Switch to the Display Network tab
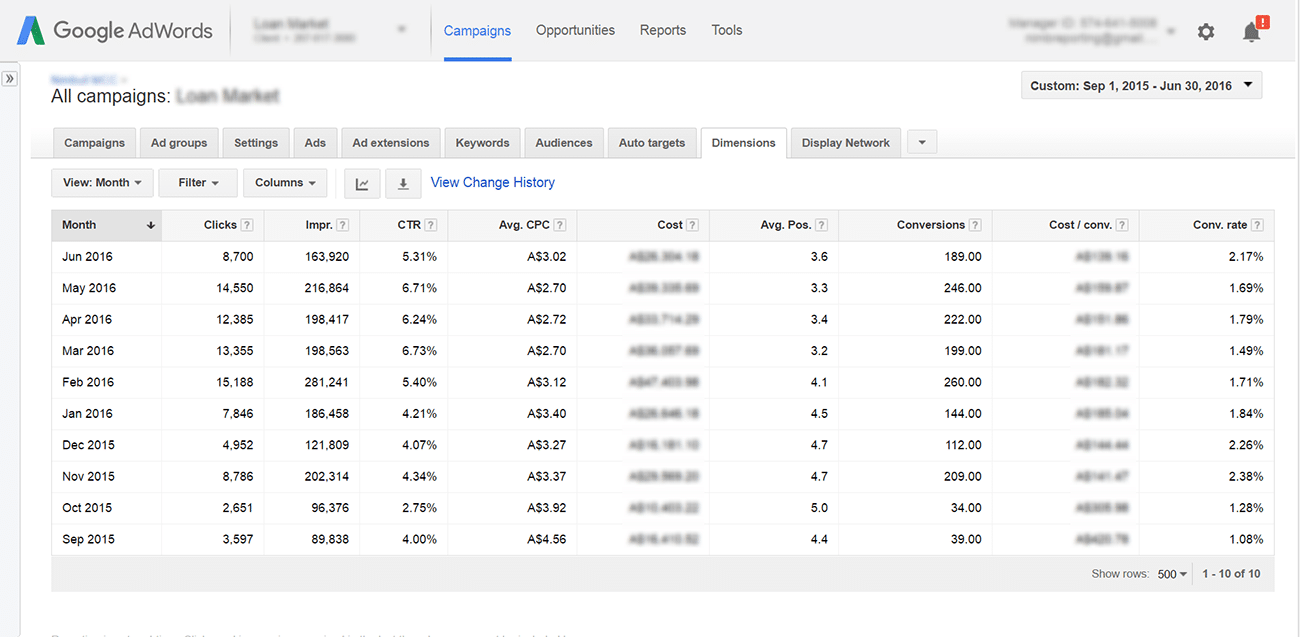This screenshot has width=1300, height=637. point(846,143)
